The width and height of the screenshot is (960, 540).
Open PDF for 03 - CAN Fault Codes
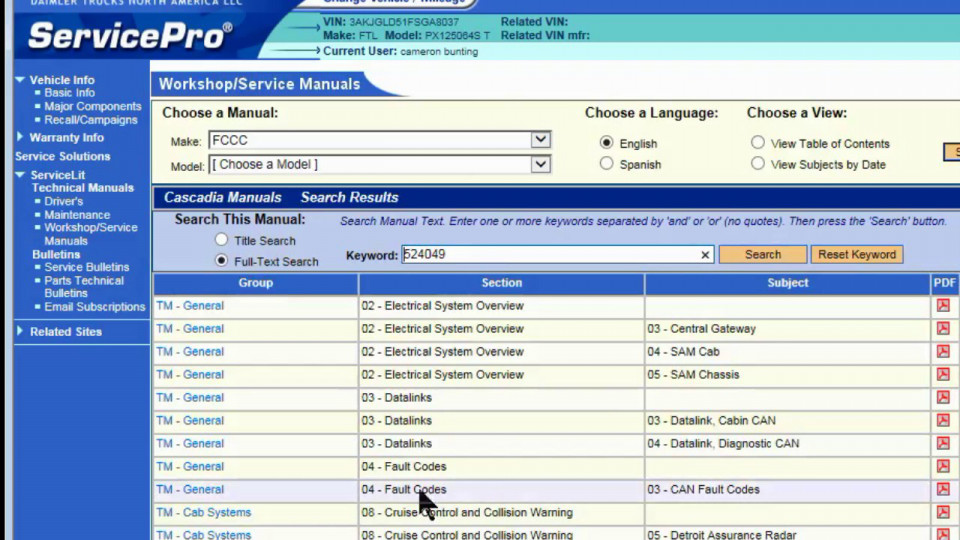(x=943, y=489)
